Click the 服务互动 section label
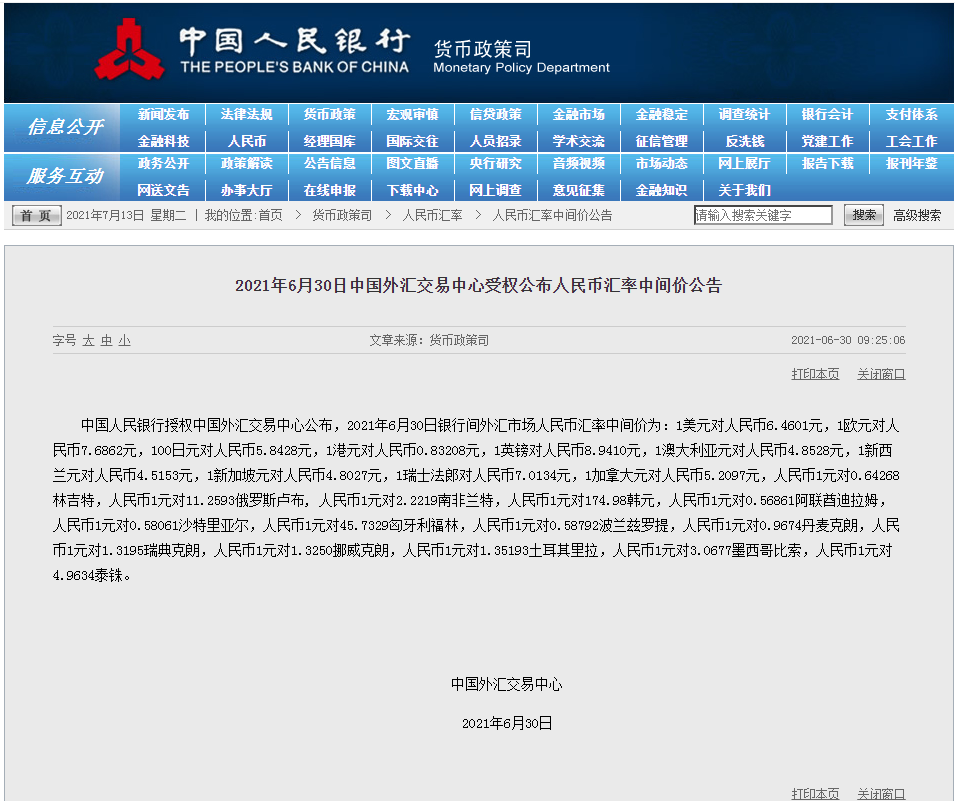 65,177
